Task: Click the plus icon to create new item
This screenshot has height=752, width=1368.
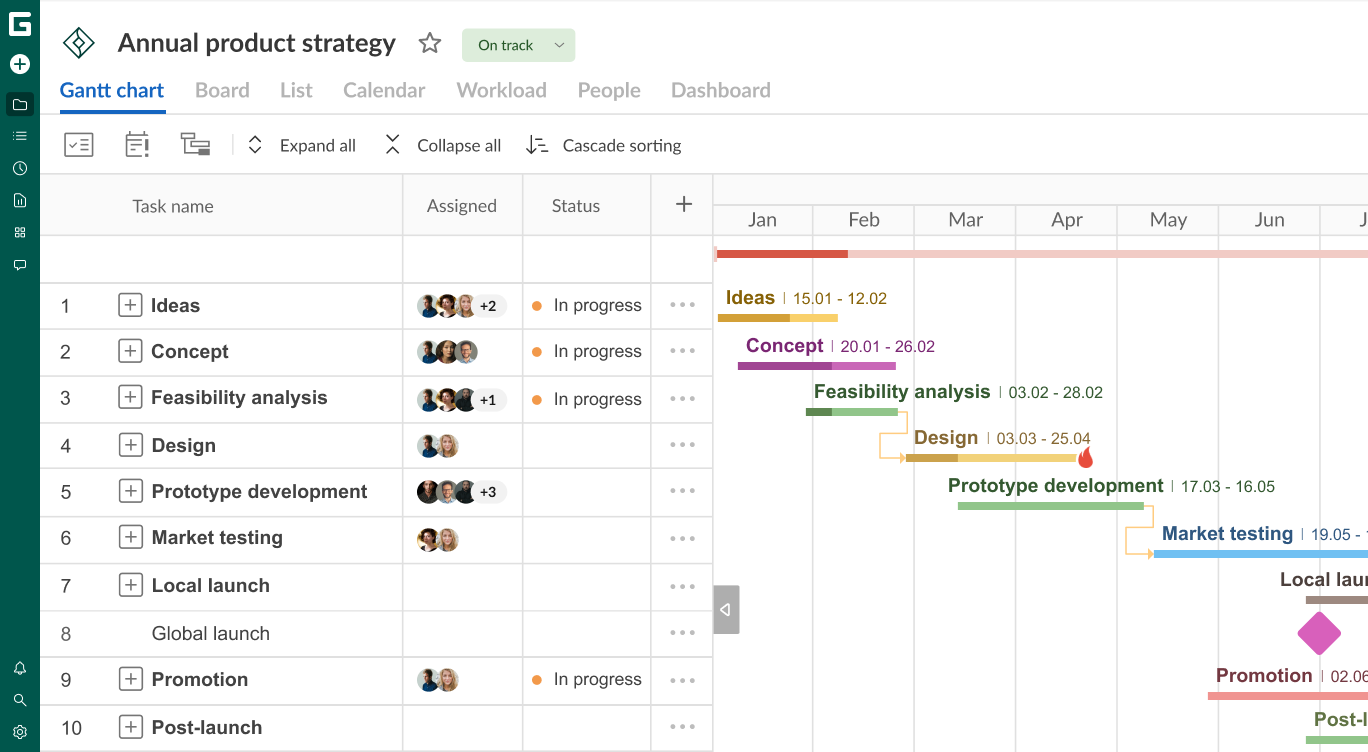Action: (x=19, y=64)
